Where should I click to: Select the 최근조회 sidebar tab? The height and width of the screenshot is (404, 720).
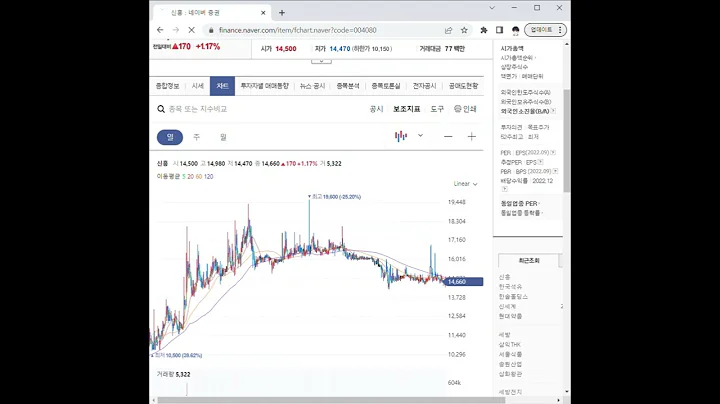click(529, 260)
